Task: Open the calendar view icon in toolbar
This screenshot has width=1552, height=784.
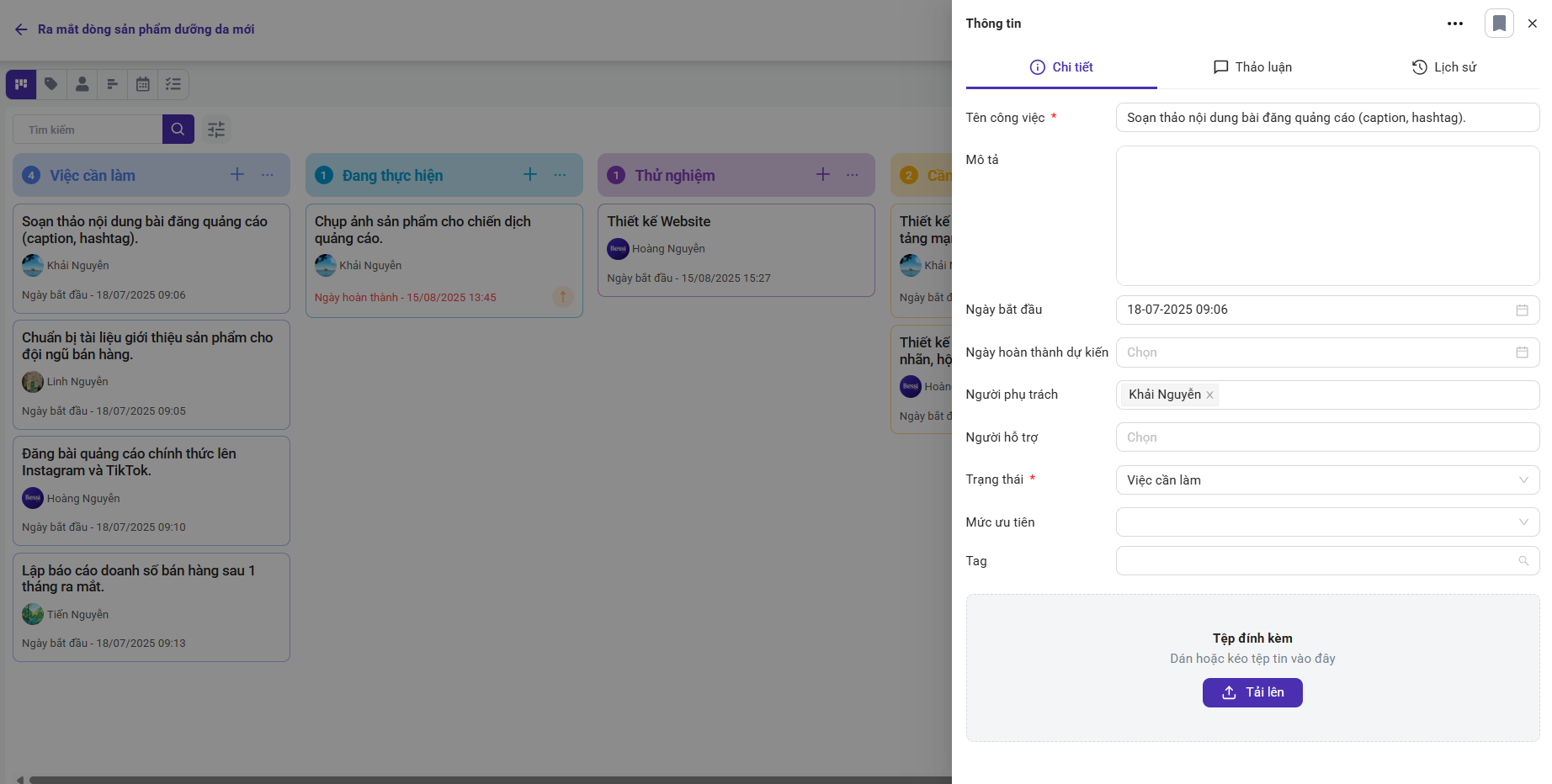Action: tap(143, 84)
